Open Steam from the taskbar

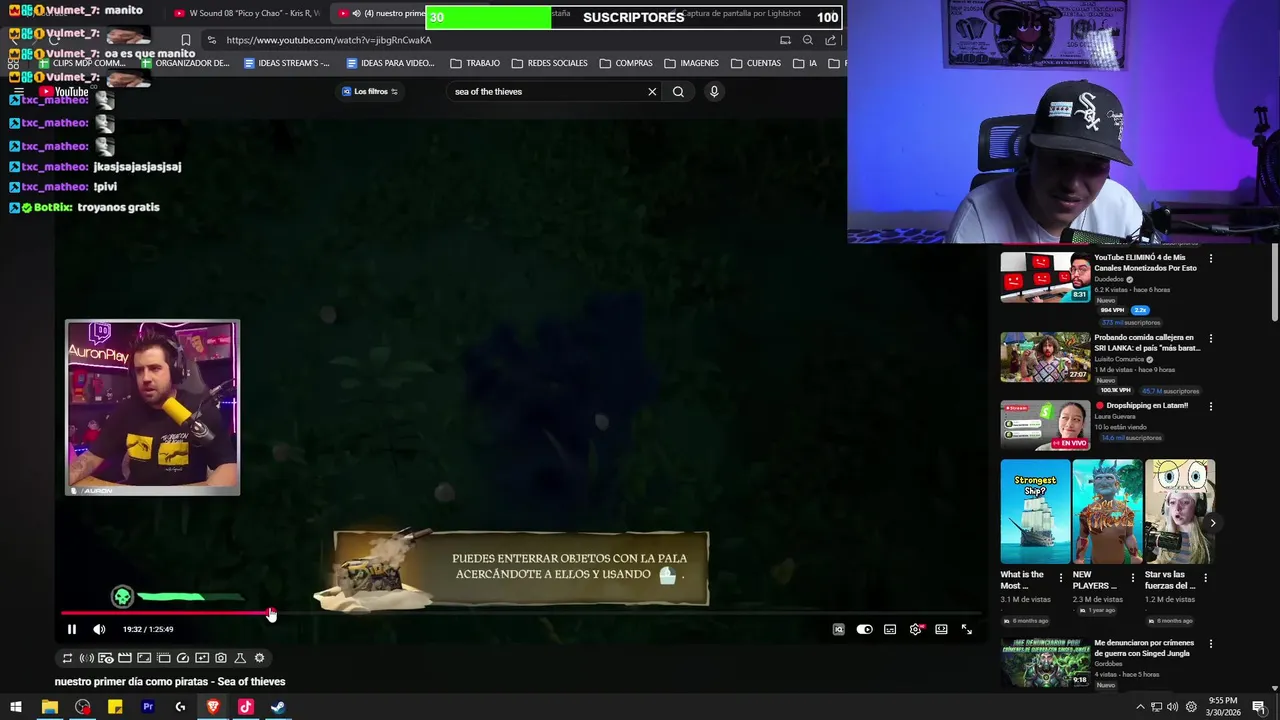coord(278,707)
